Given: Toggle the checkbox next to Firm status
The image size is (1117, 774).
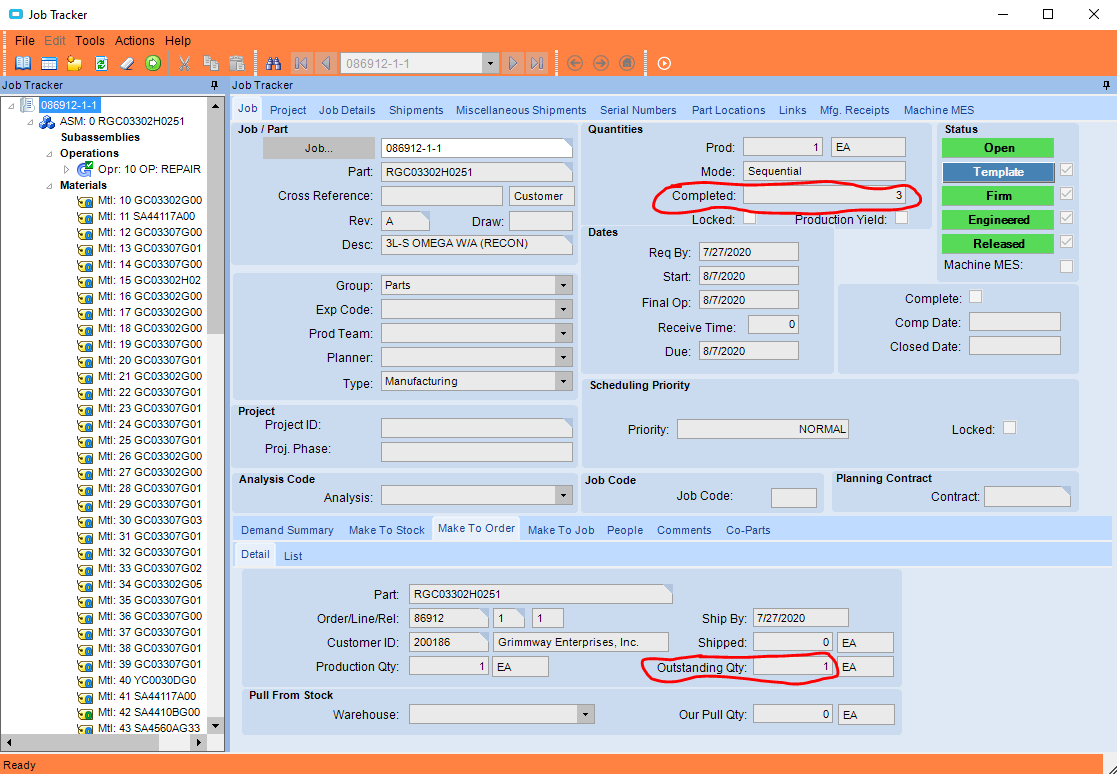Looking at the screenshot, I should [1066, 194].
